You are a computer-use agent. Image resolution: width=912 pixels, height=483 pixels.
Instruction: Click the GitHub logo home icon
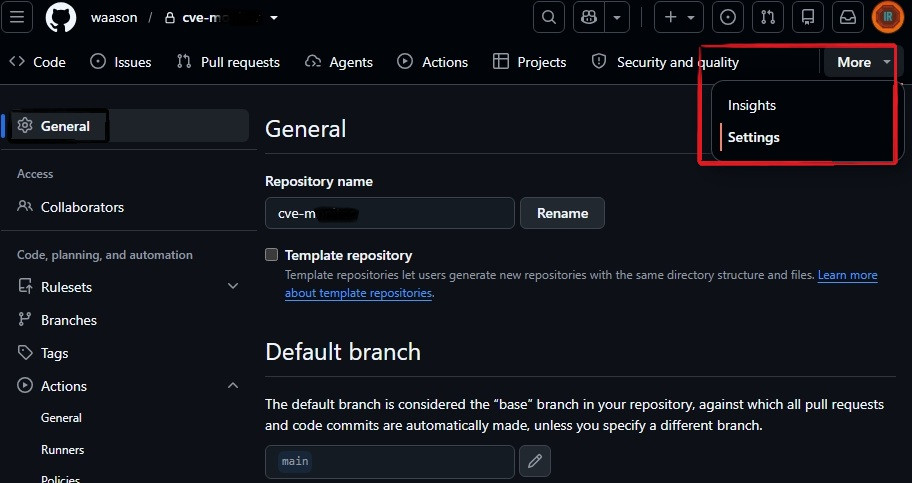[x=61, y=17]
